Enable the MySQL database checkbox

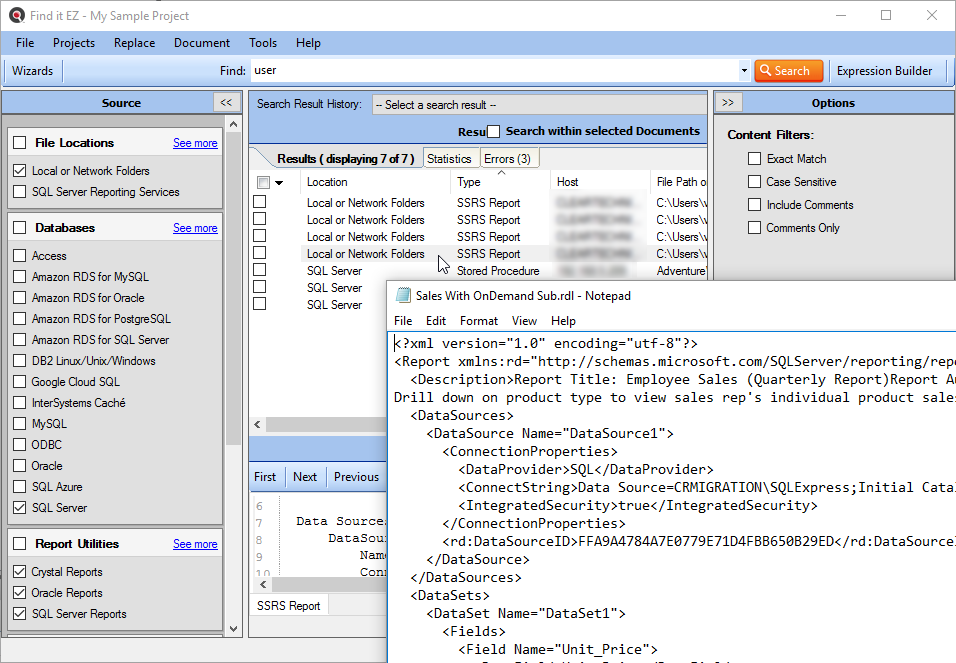[20, 423]
